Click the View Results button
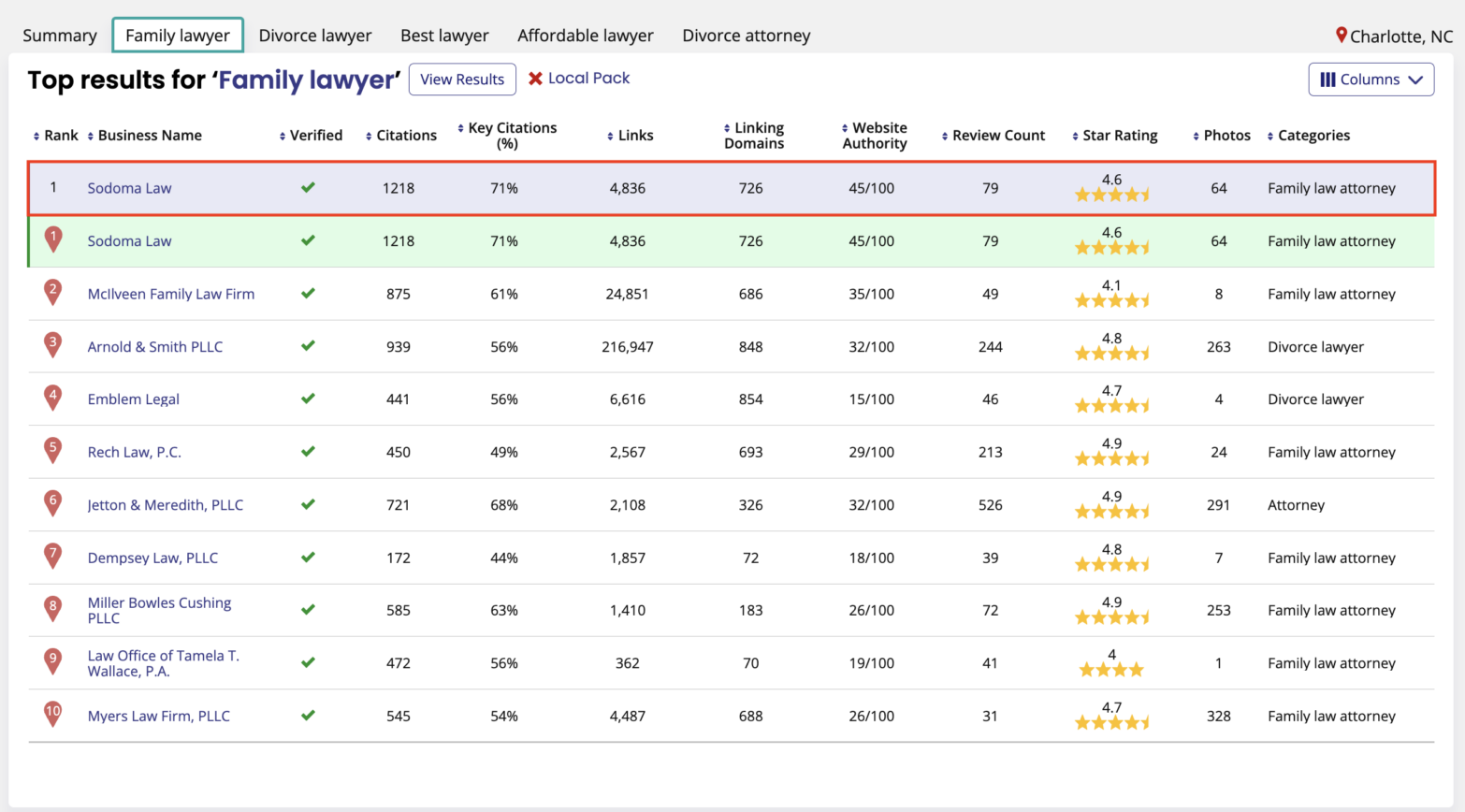 [462, 79]
